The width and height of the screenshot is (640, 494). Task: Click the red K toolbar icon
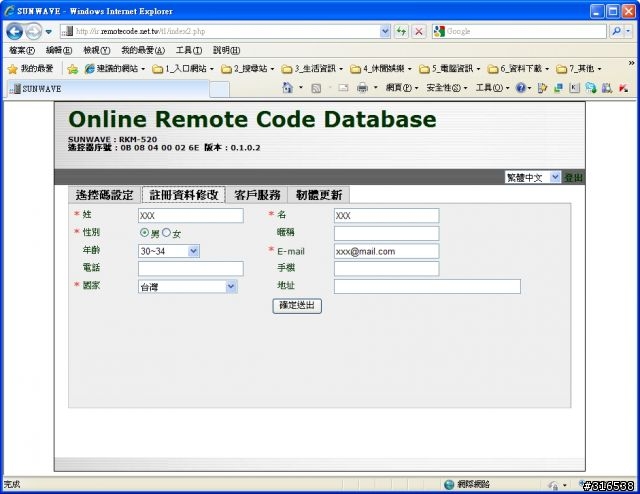click(623, 88)
